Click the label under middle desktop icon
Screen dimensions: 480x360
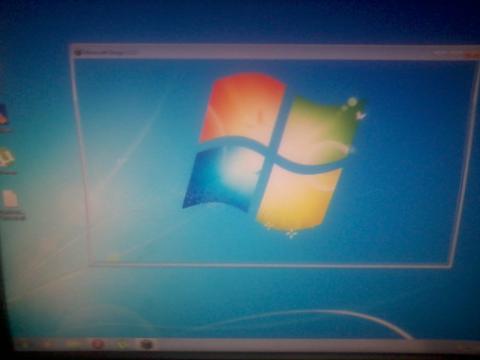7,172
